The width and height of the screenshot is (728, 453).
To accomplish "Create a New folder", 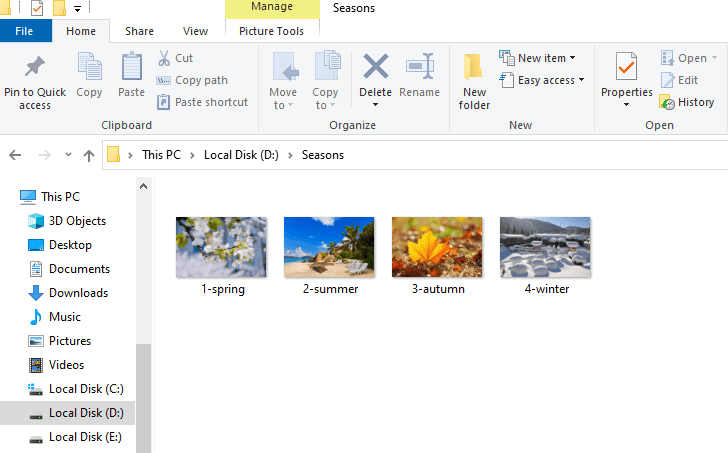I will coord(474,81).
